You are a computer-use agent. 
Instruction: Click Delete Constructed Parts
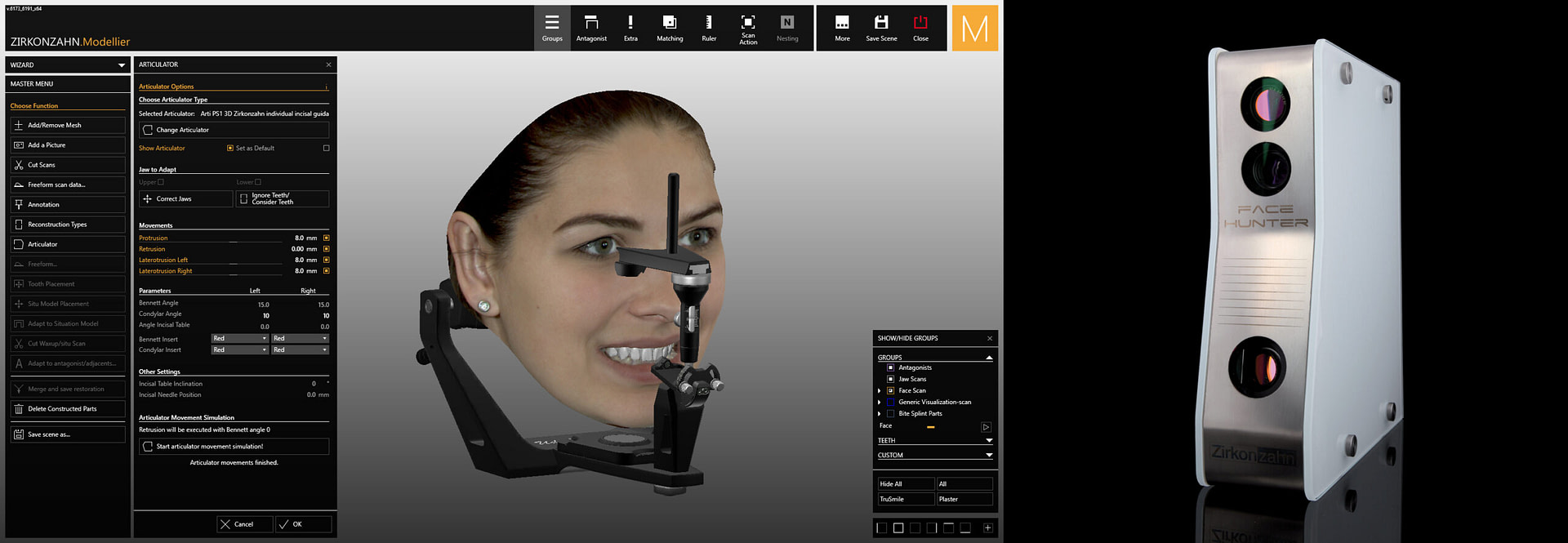(68, 409)
